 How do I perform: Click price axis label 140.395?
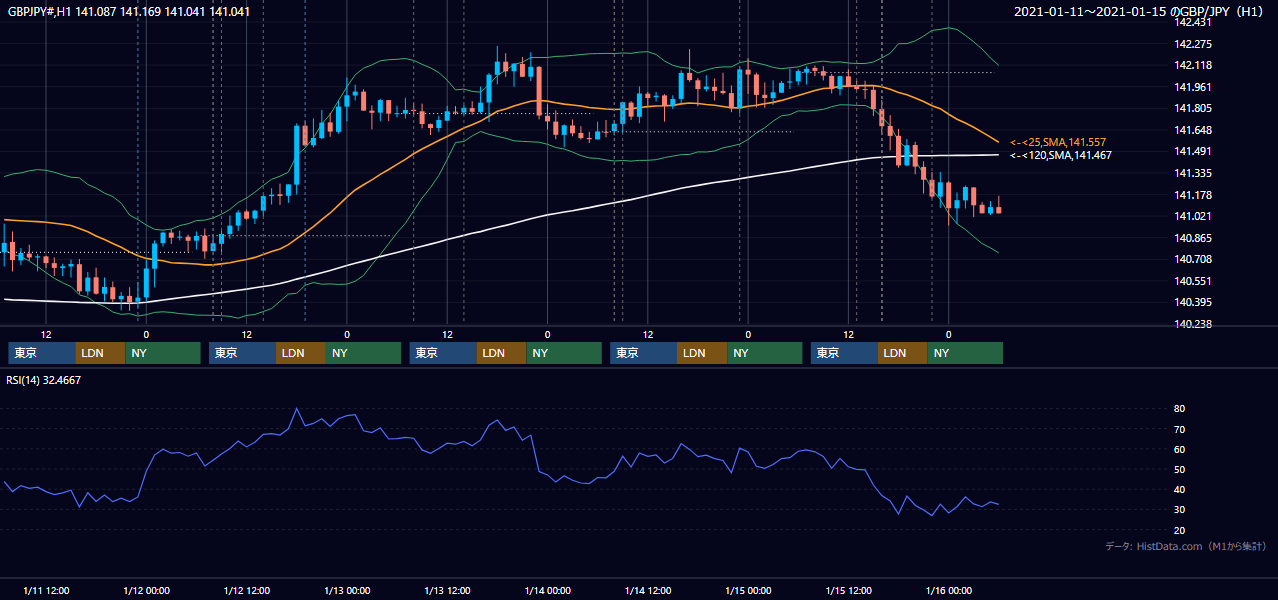click(x=1194, y=302)
